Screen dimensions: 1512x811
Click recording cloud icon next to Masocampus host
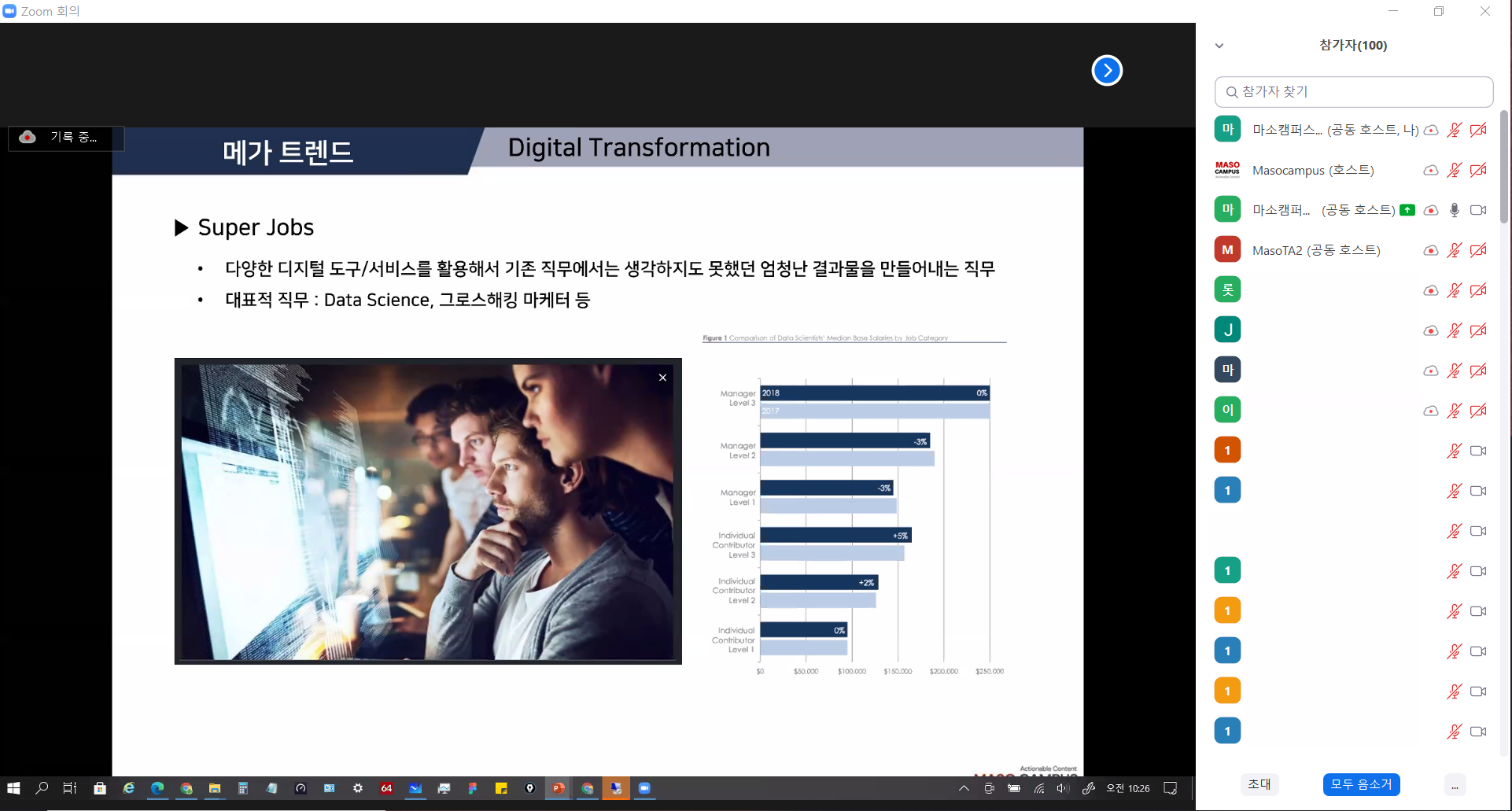[1430, 171]
